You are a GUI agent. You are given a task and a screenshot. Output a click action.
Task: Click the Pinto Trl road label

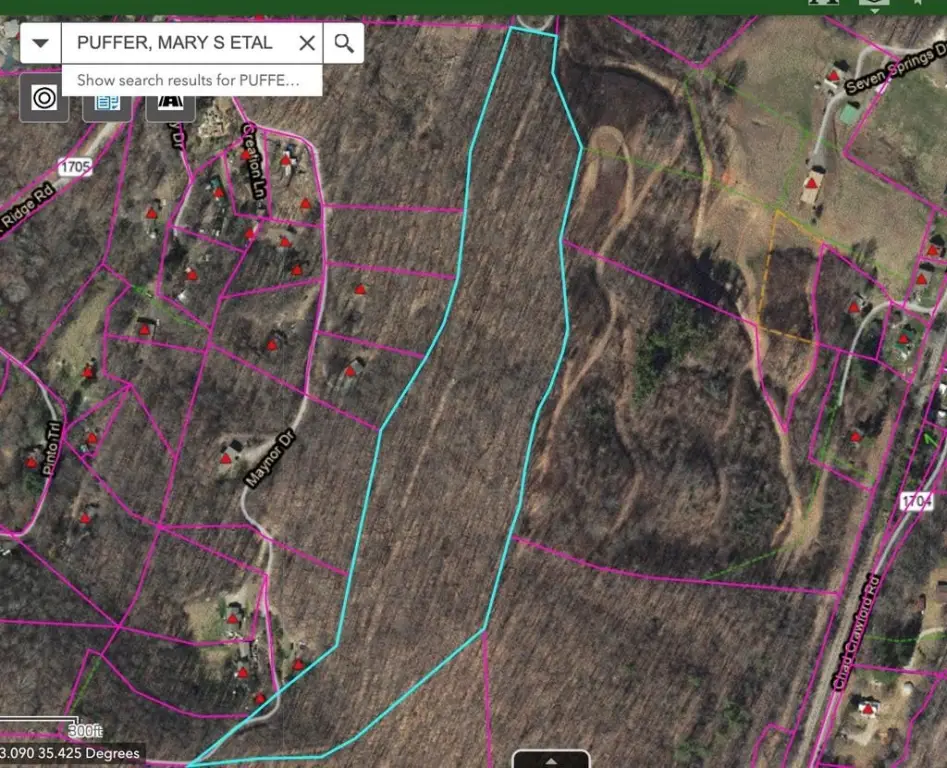click(x=54, y=448)
